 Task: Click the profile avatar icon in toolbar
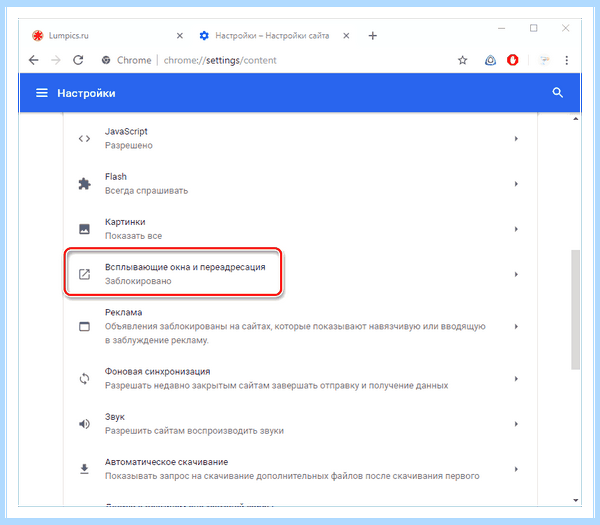pos(544,60)
